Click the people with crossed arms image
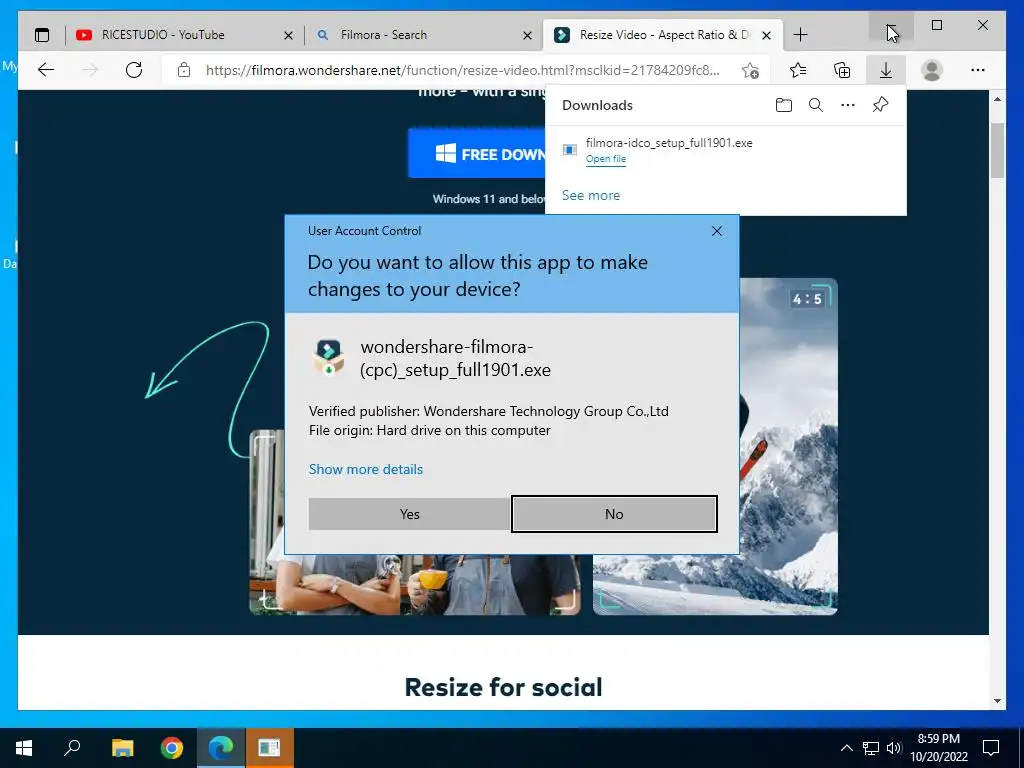Image resolution: width=1024 pixels, height=768 pixels. (415, 584)
